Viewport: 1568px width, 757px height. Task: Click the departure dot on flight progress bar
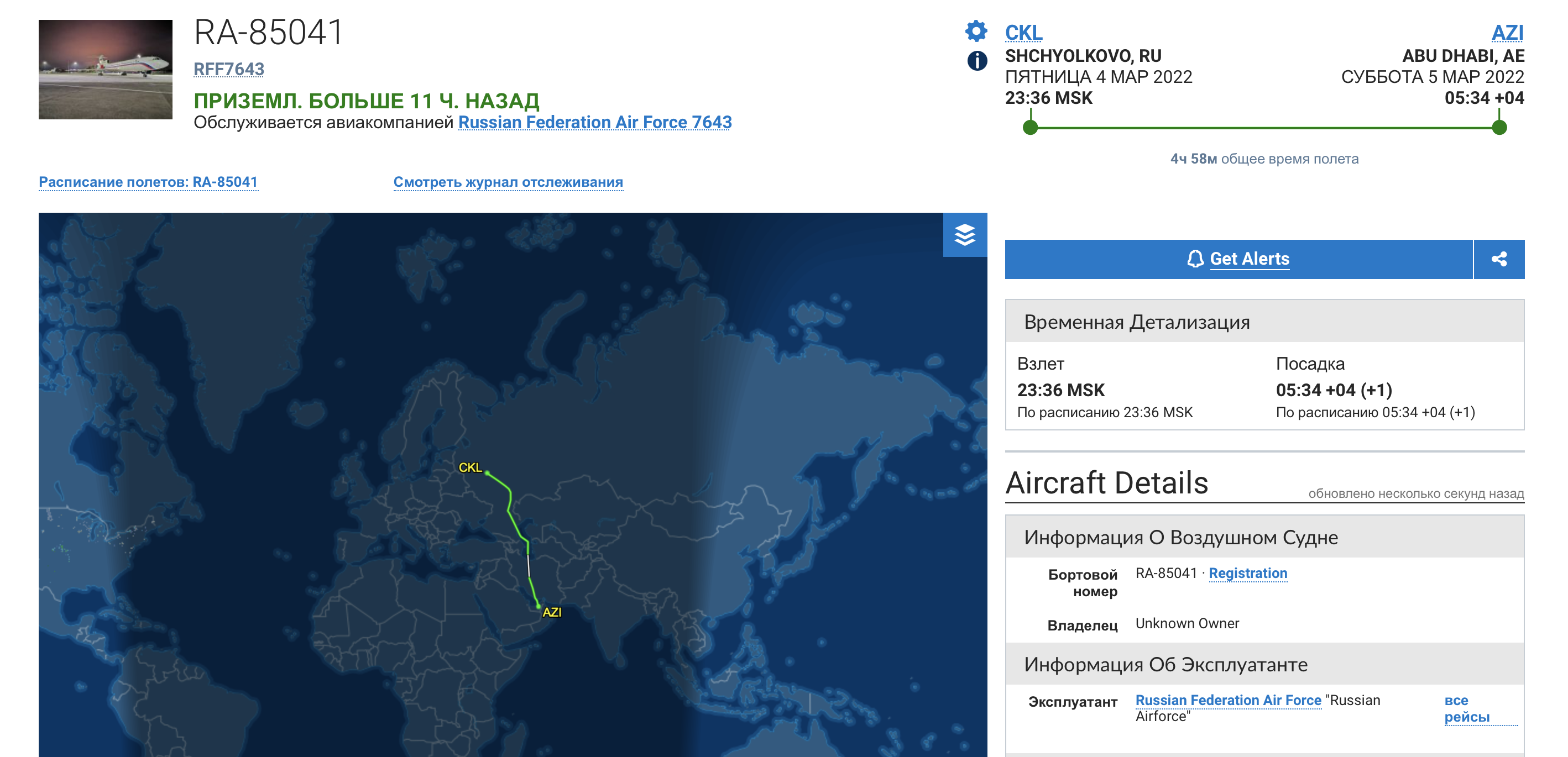(x=1030, y=128)
